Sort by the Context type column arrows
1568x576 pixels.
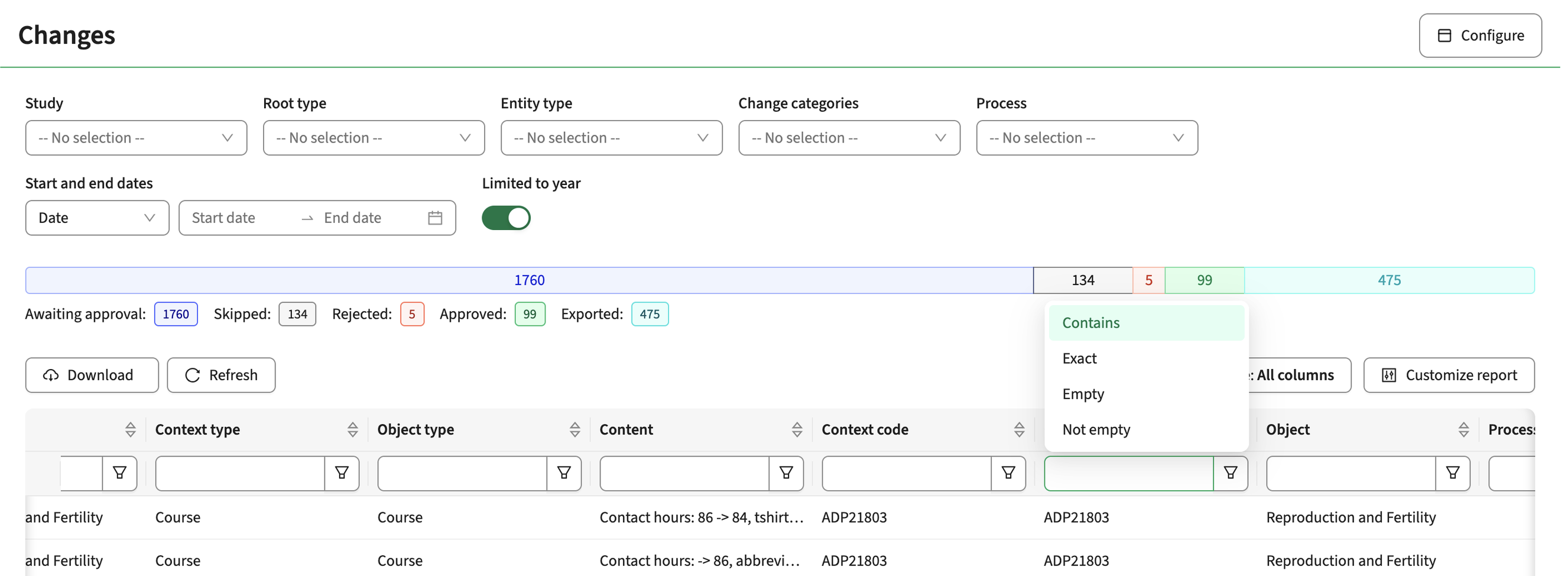coord(352,430)
